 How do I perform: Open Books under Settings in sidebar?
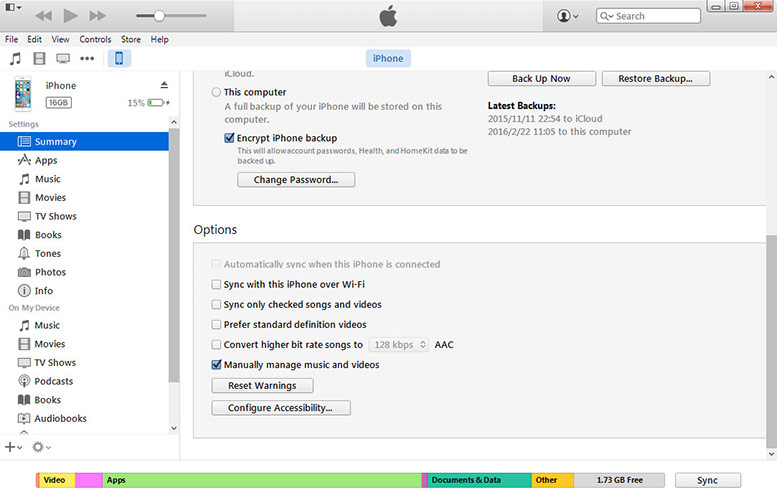tap(84, 235)
